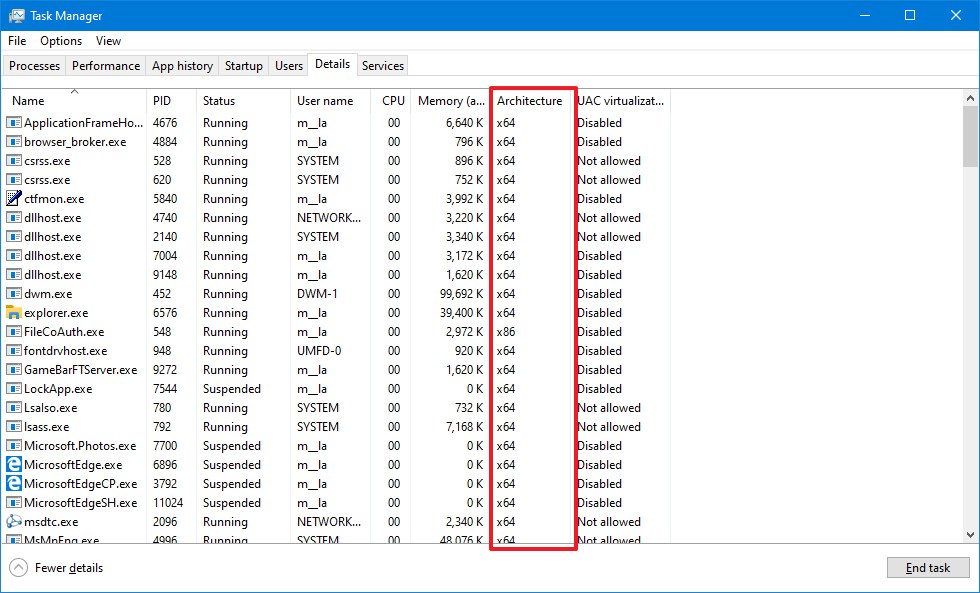The width and height of the screenshot is (980, 593).
Task: Switch to the Processes tab
Action: (x=34, y=66)
